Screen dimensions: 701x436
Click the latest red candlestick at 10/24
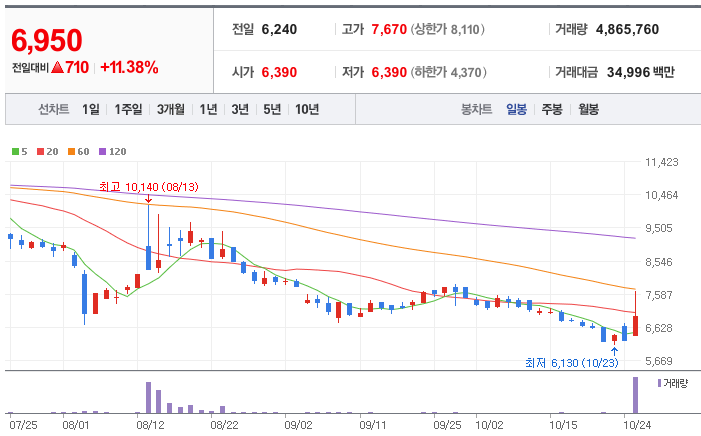click(x=635, y=326)
